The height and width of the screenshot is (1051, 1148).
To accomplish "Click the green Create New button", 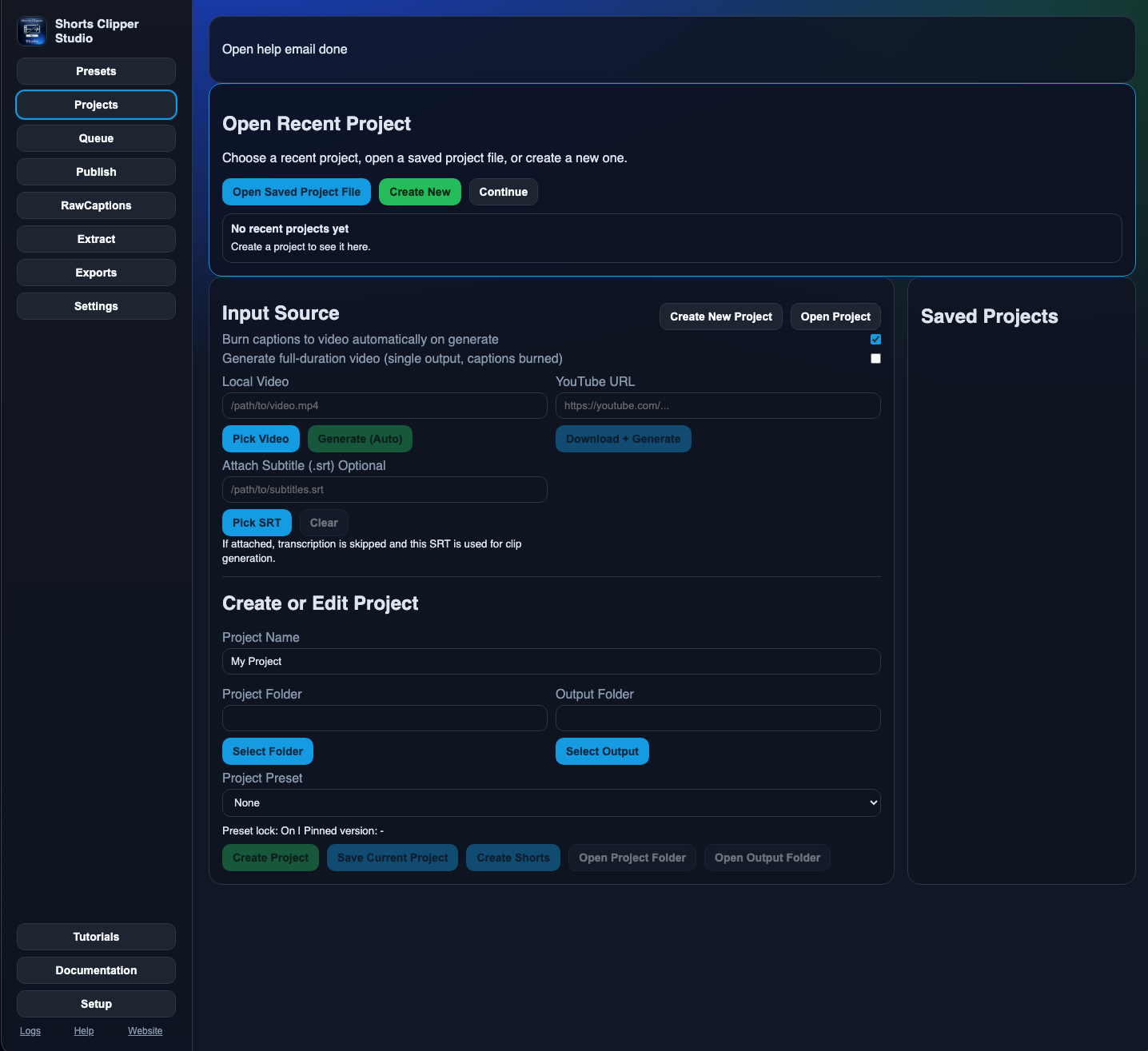I will coord(420,192).
